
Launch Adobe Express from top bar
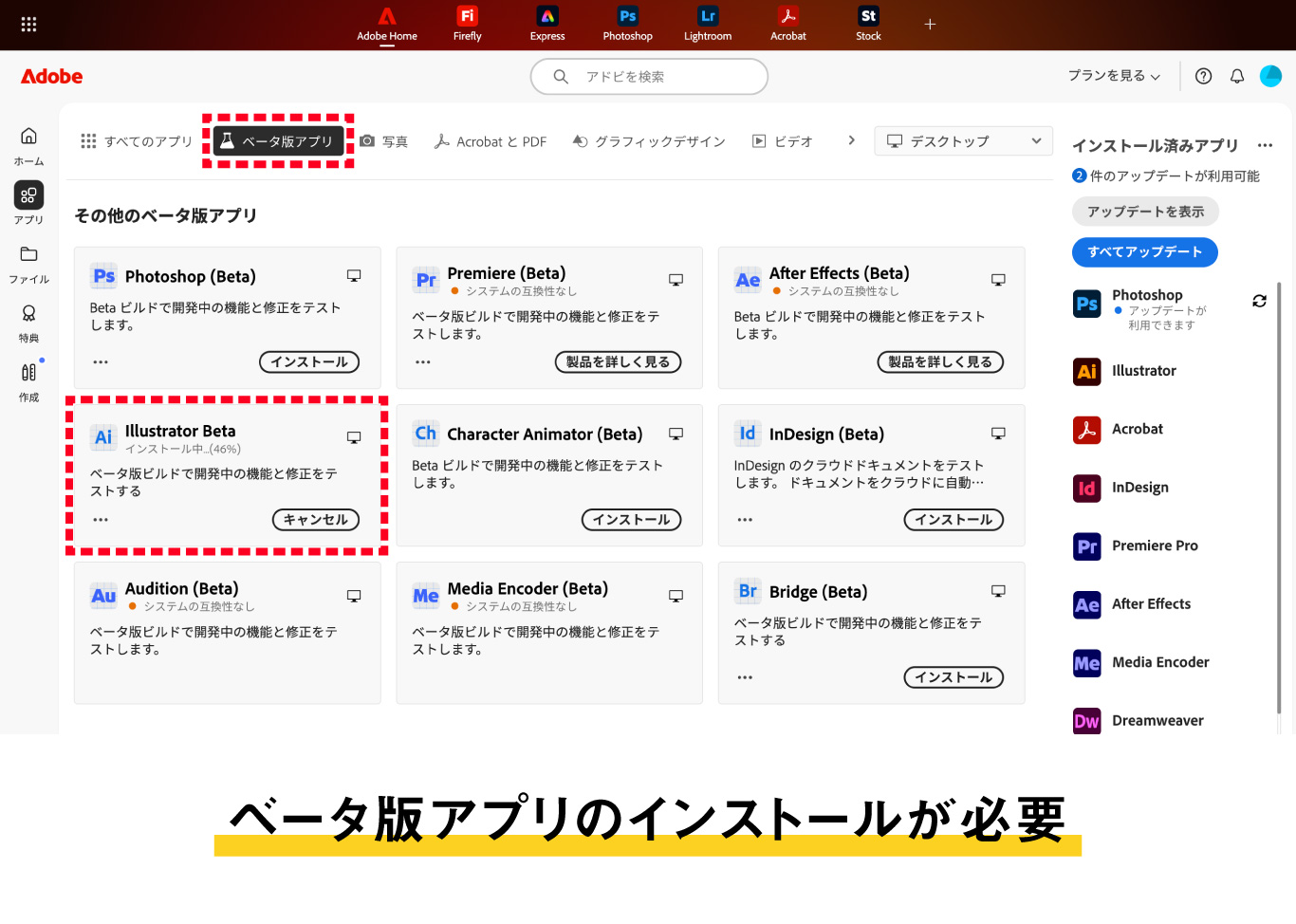coord(547,24)
